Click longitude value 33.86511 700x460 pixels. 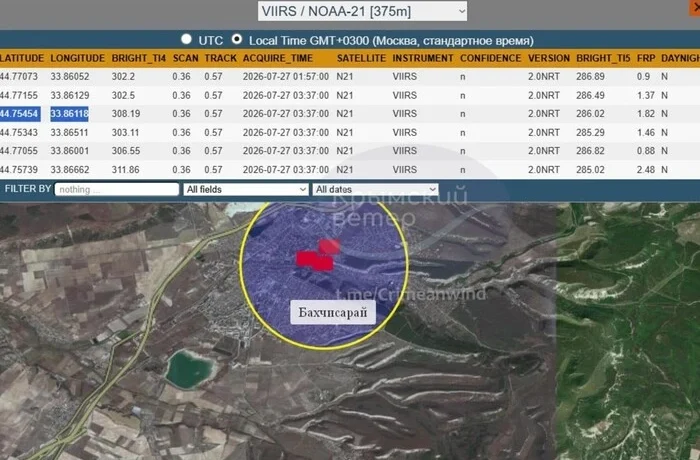pyautogui.click(x=70, y=133)
